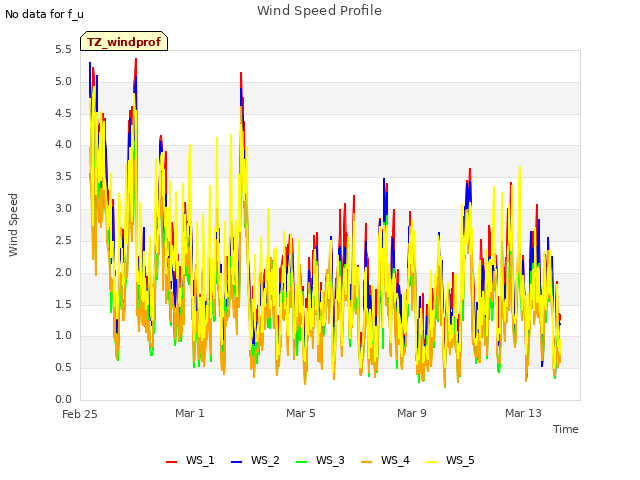Click the Mar 9 x-axis tick label

[x=412, y=413]
